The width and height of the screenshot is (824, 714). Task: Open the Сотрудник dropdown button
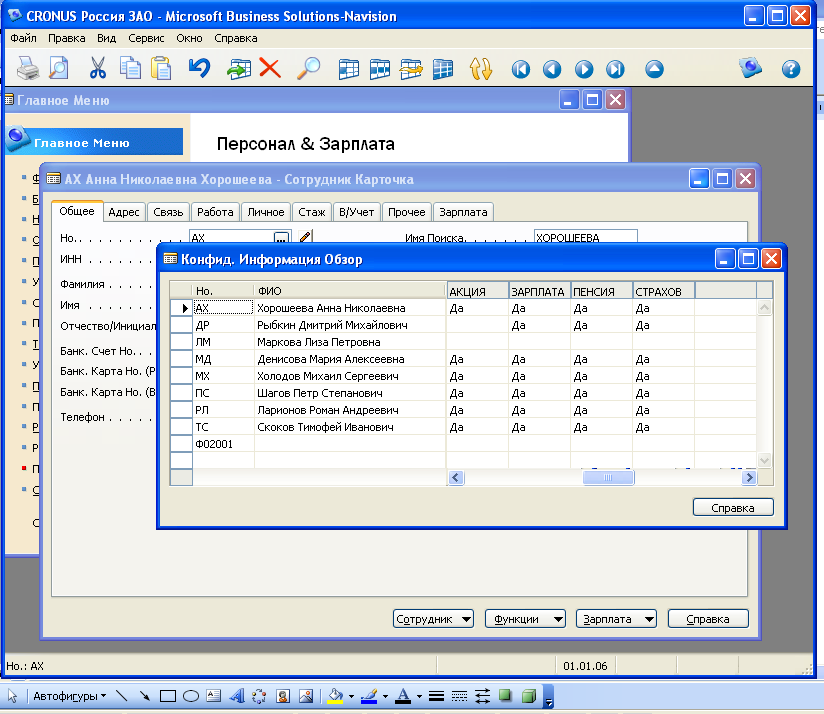click(x=434, y=619)
